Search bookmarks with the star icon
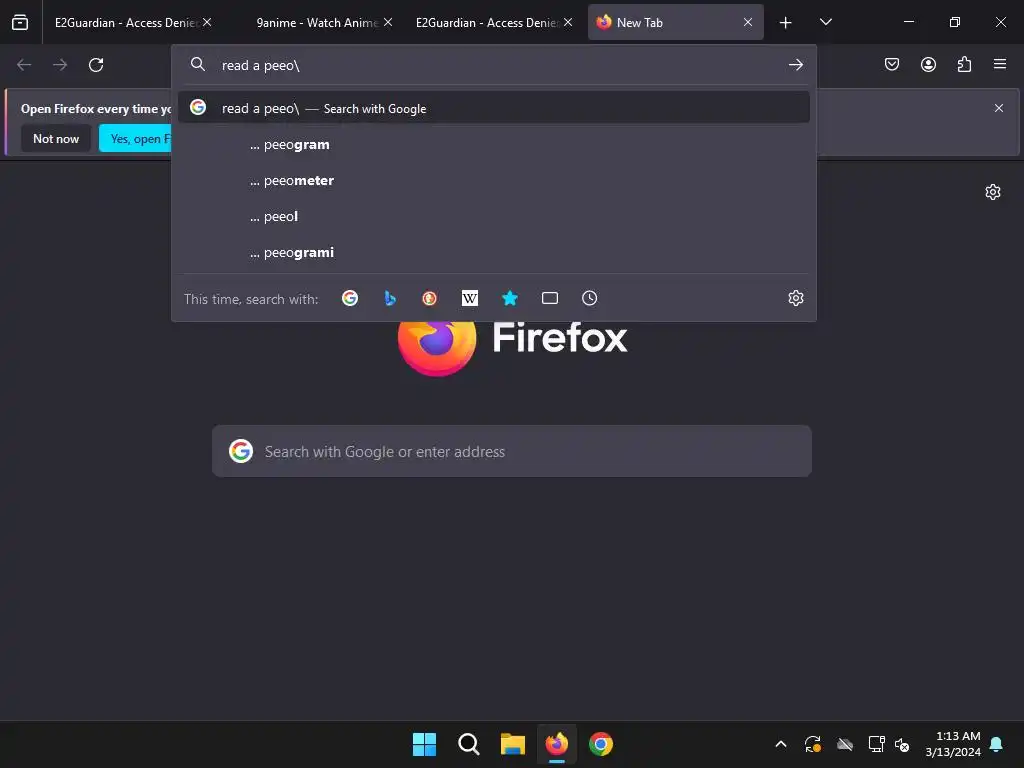Viewport: 1024px width, 768px height. (x=510, y=298)
